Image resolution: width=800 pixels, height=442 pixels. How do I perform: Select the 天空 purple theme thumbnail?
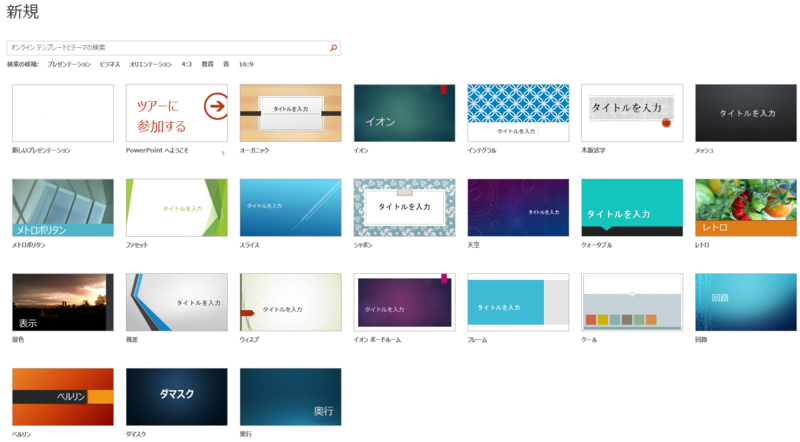[518, 208]
